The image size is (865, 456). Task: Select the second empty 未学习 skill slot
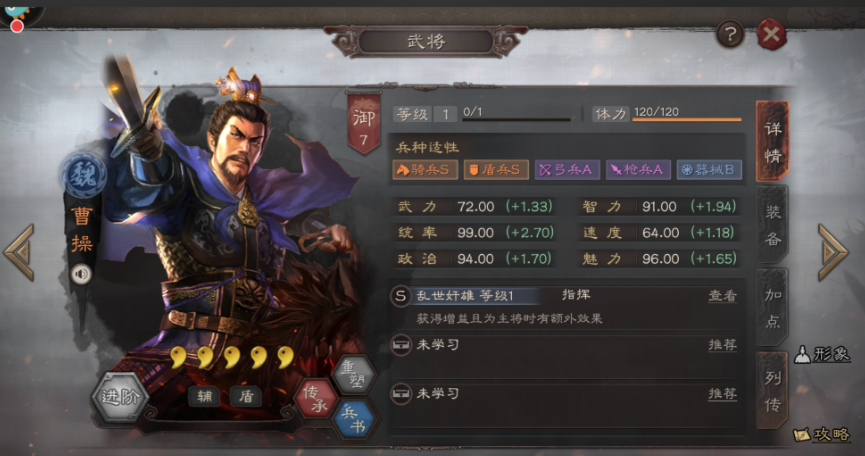564,393
